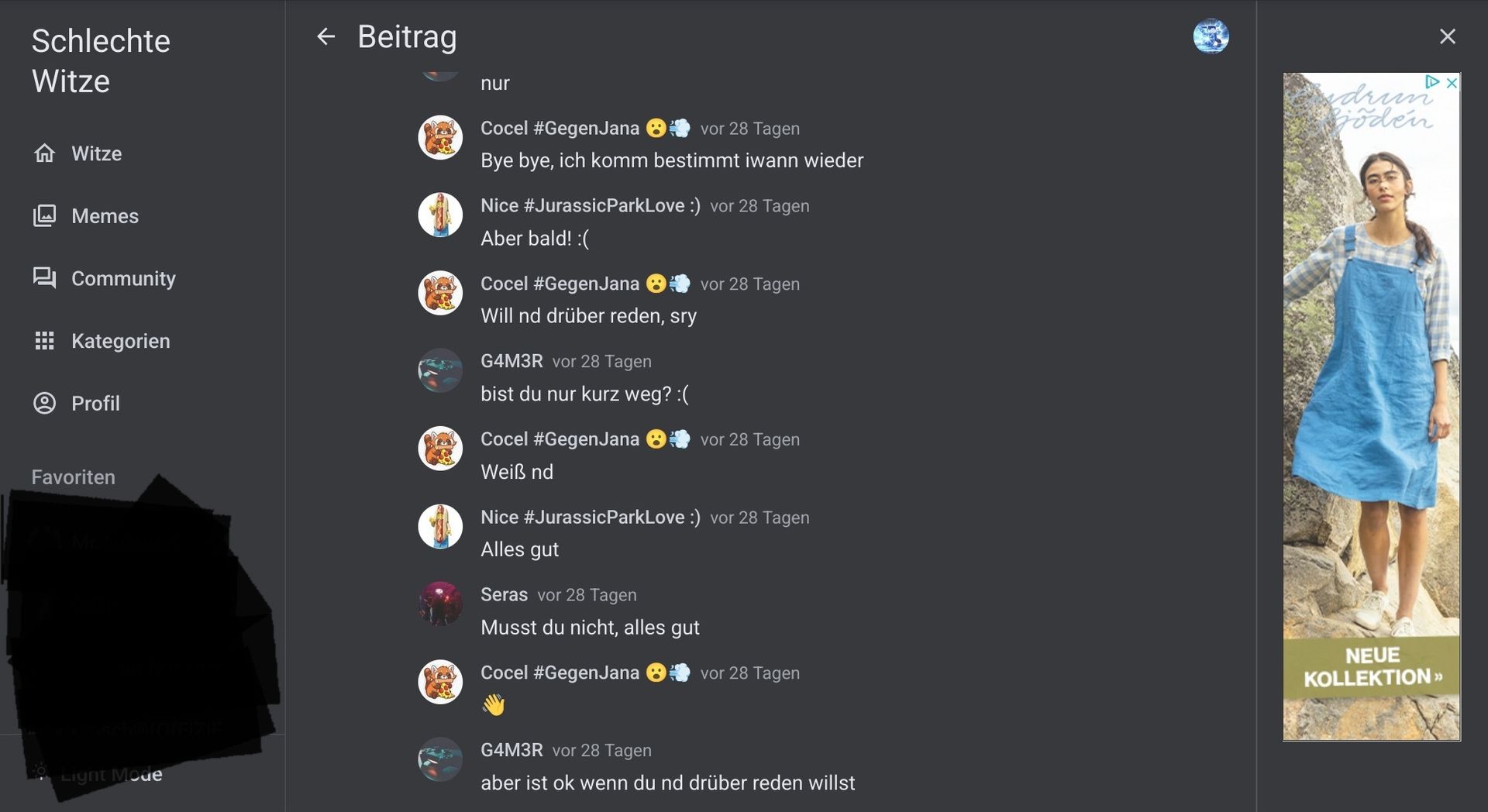Click the Memes gallery icon
Image resolution: width=1488 pixels, height=812 pixels.
(x=45, y=215)
